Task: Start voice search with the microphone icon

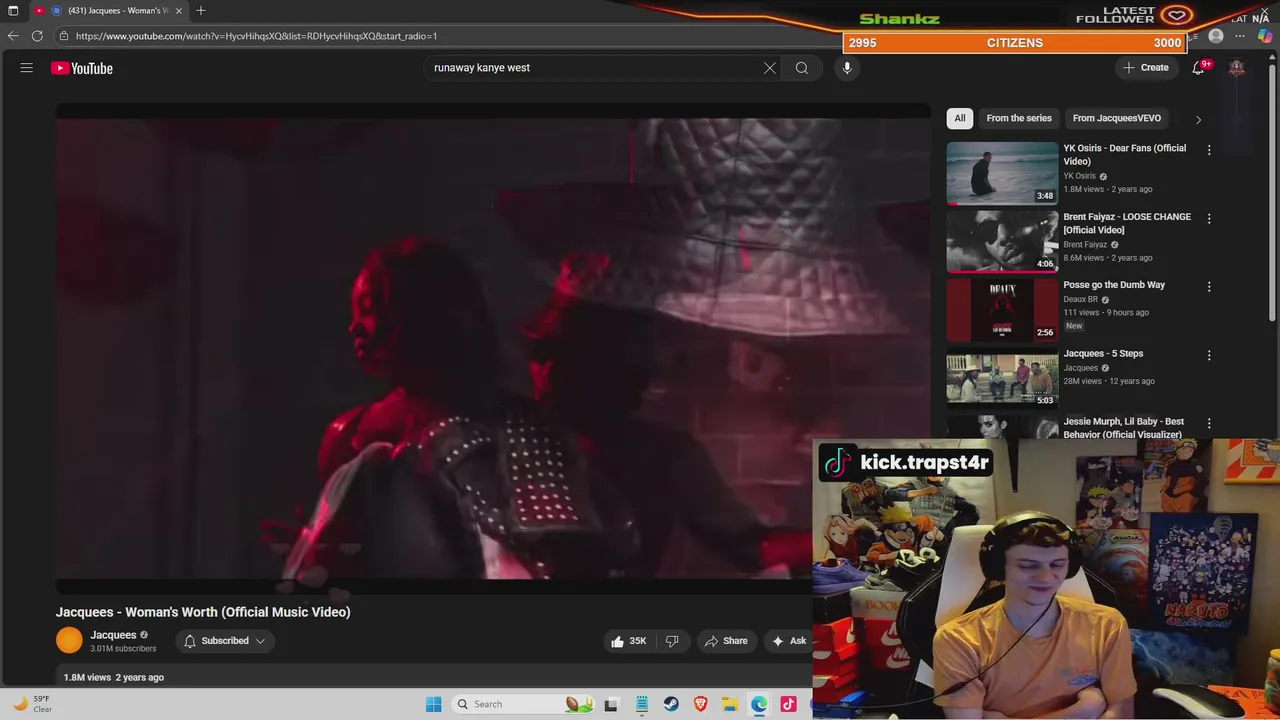Action: pos(847,68)
